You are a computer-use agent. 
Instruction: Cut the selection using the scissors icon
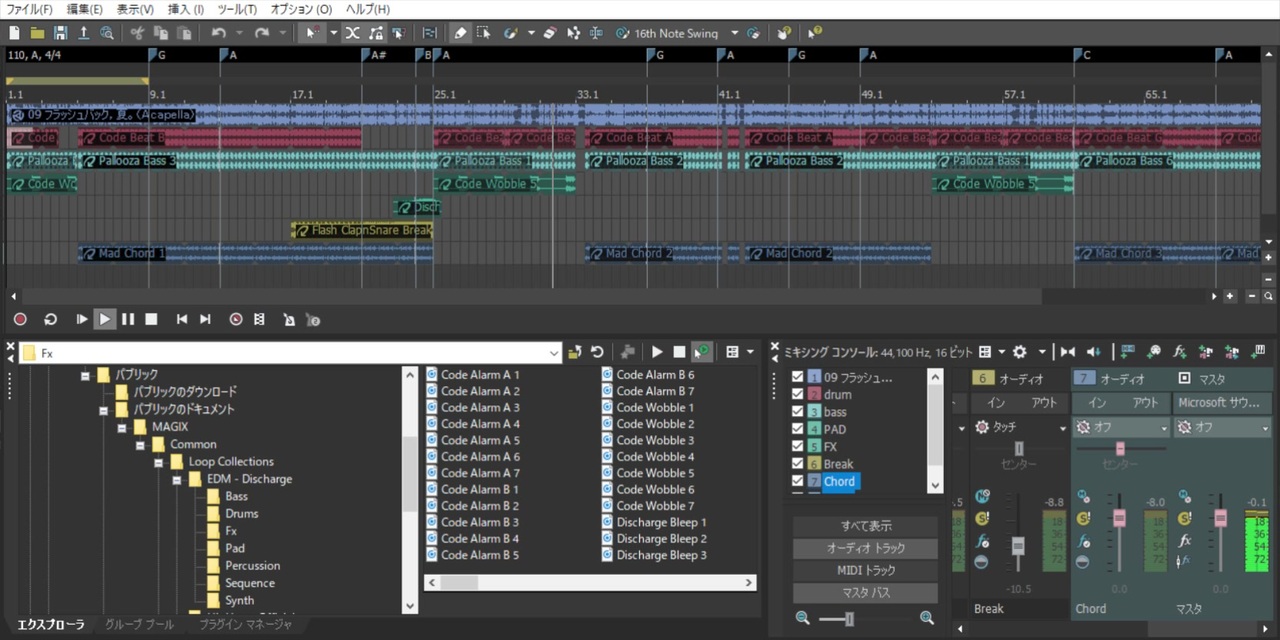pyautogui.click(x=138, y=33)
